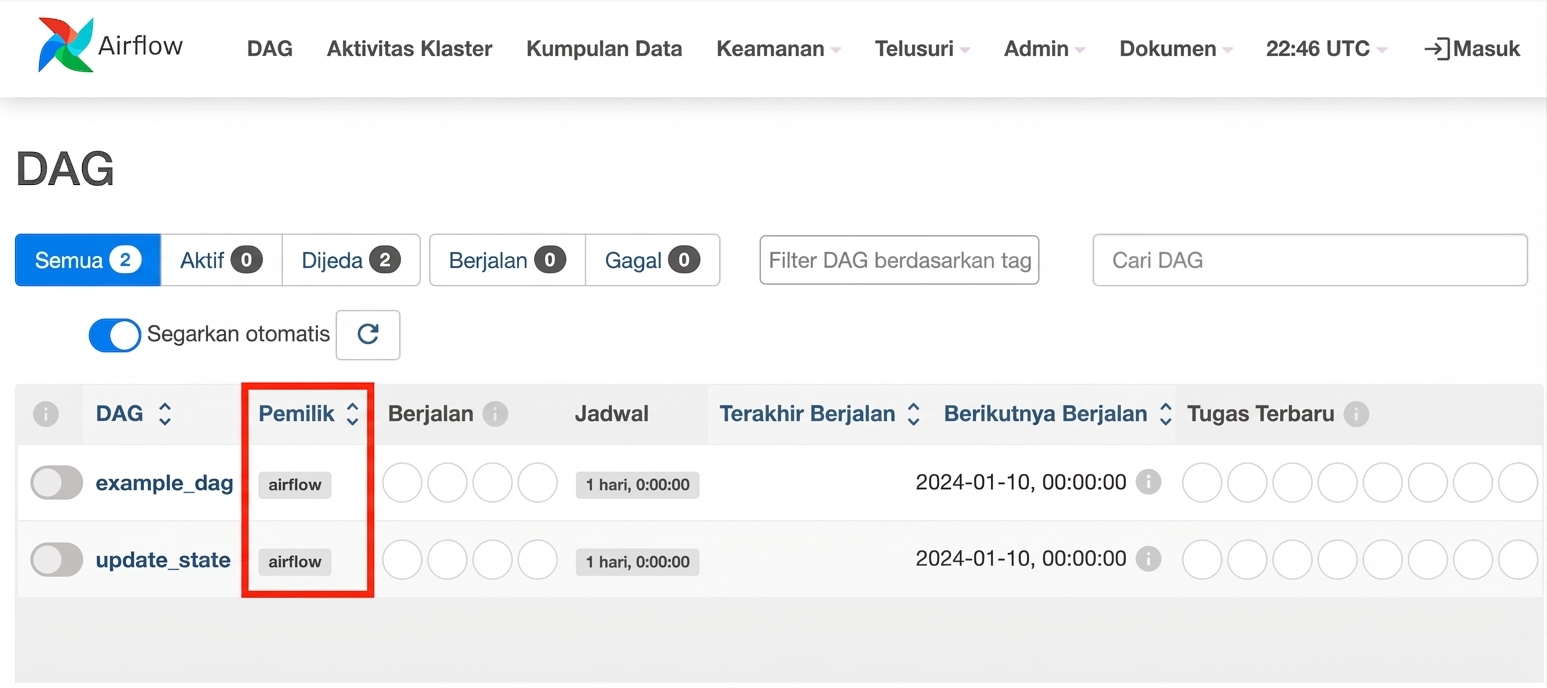Click first run status circle for update_state
Viewport: 1547px width, 688px height.
pos(402,560)
